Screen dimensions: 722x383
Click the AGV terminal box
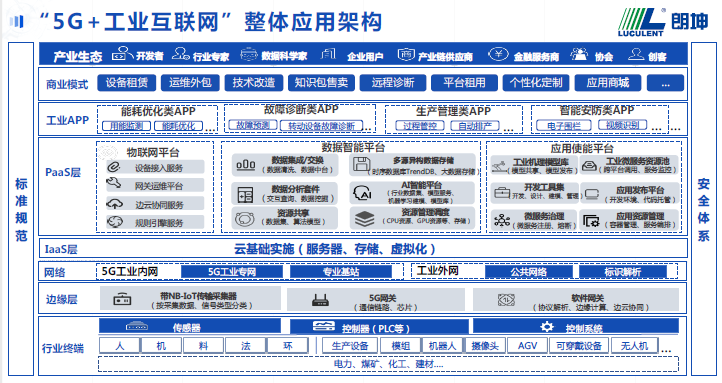tap(527, 346)
